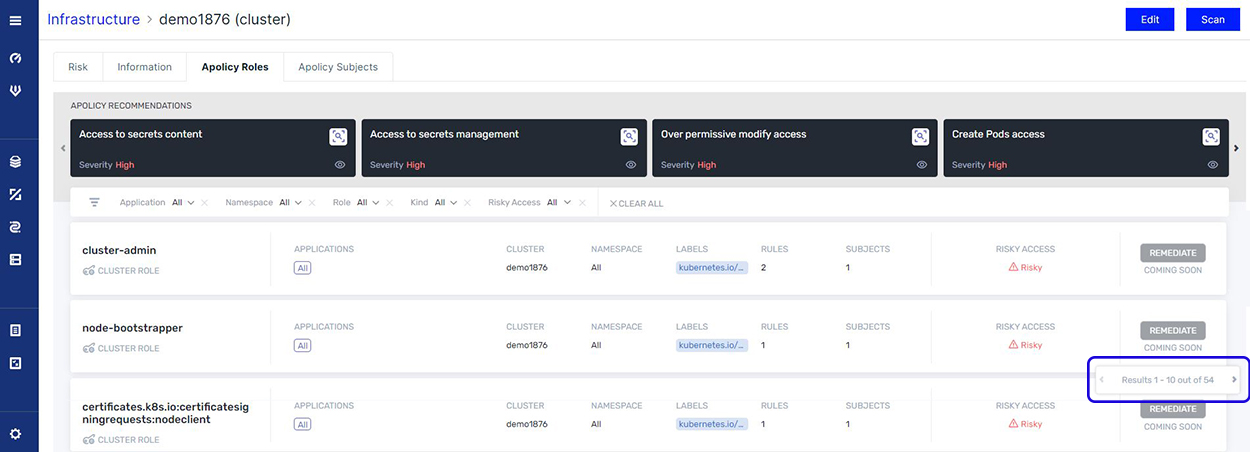Click the filter lines icon in filter bar

click(x=95, y=202)
